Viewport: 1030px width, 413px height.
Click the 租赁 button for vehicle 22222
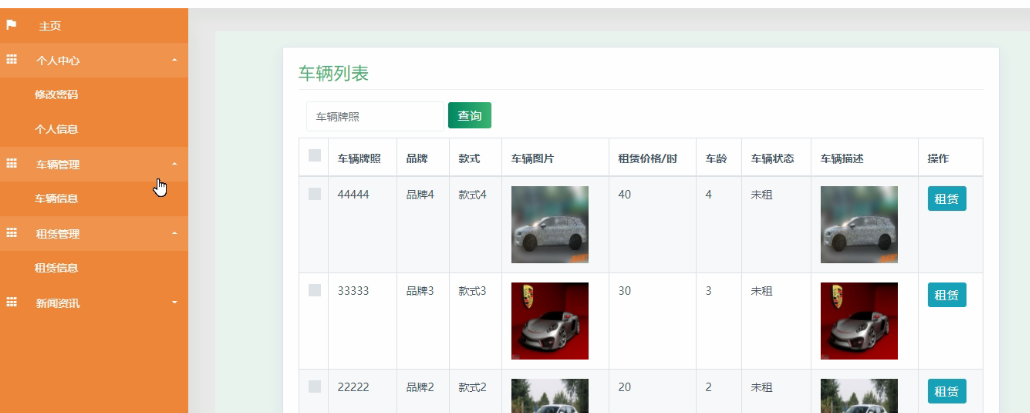click(947, 391)
